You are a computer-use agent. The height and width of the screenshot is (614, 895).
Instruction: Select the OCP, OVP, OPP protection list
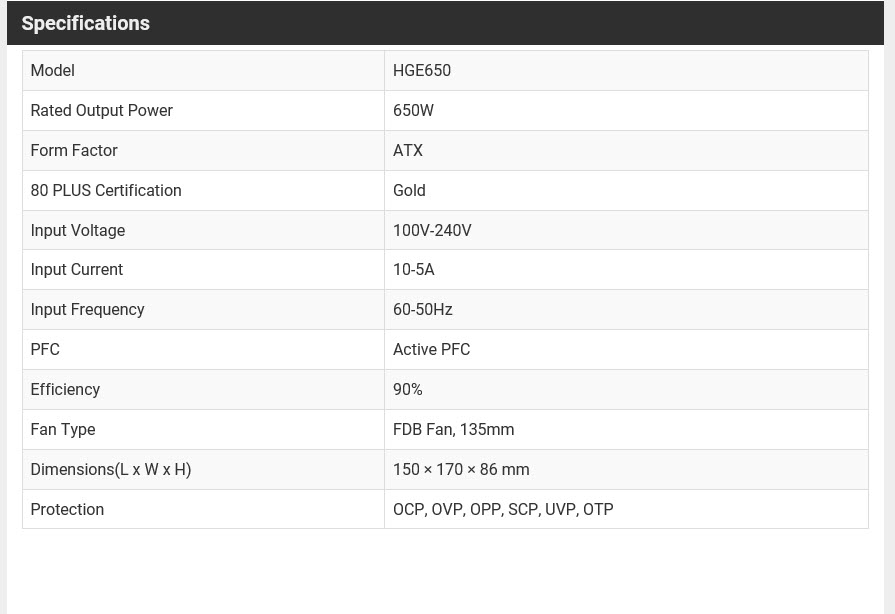coord(503,510)
